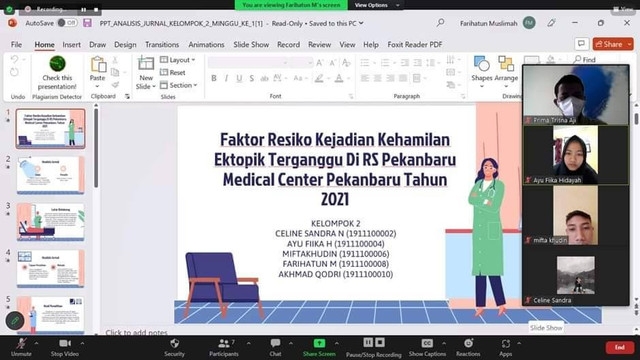This screenshot has width=640, height=360.
Task: Open the Font dialog launcher
Action: 351,96
